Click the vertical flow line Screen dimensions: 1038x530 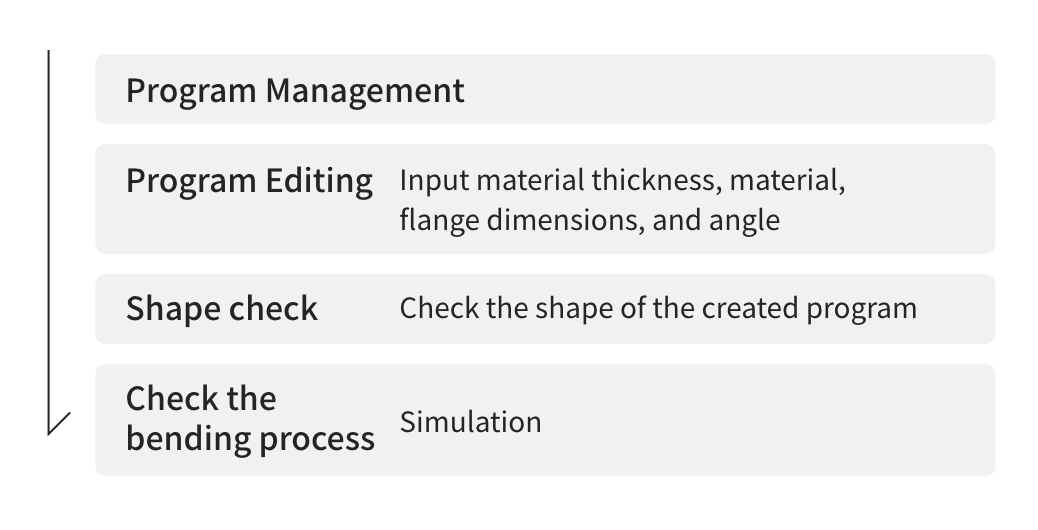click(x=48, y=242)
